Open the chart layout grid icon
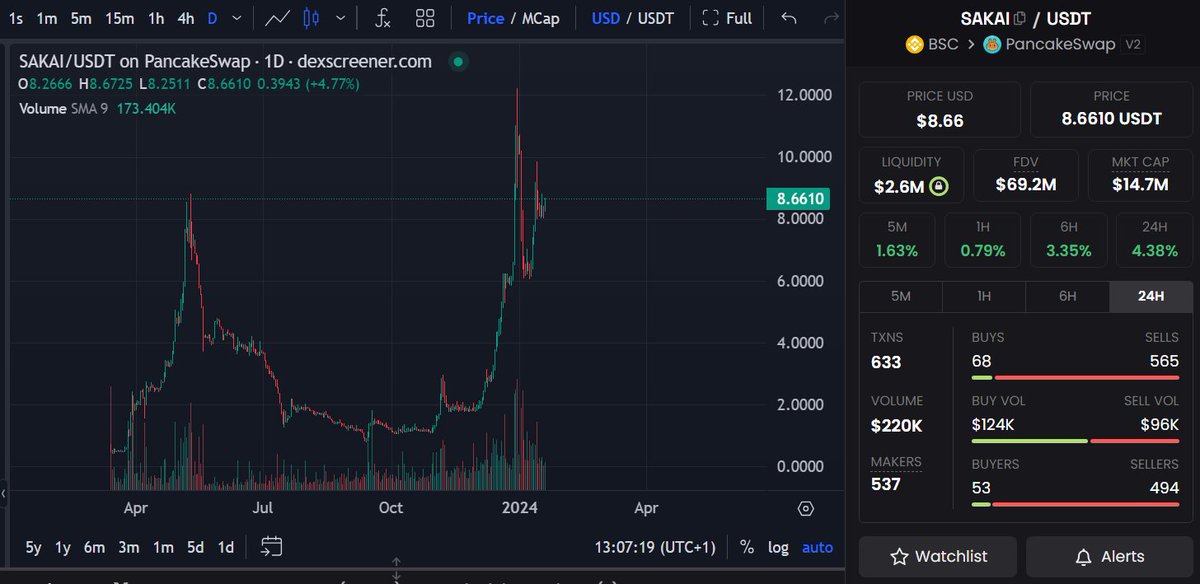Screen dimensions: 1200x584 pyautogui.click(x=425, y=18)
